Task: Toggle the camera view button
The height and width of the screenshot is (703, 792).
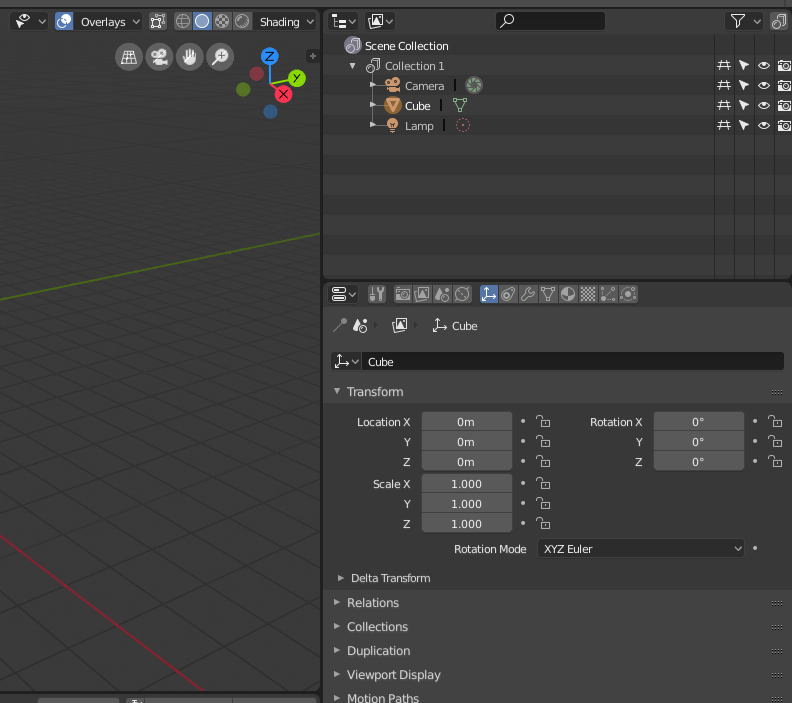Action: click(x=160, y=57)
